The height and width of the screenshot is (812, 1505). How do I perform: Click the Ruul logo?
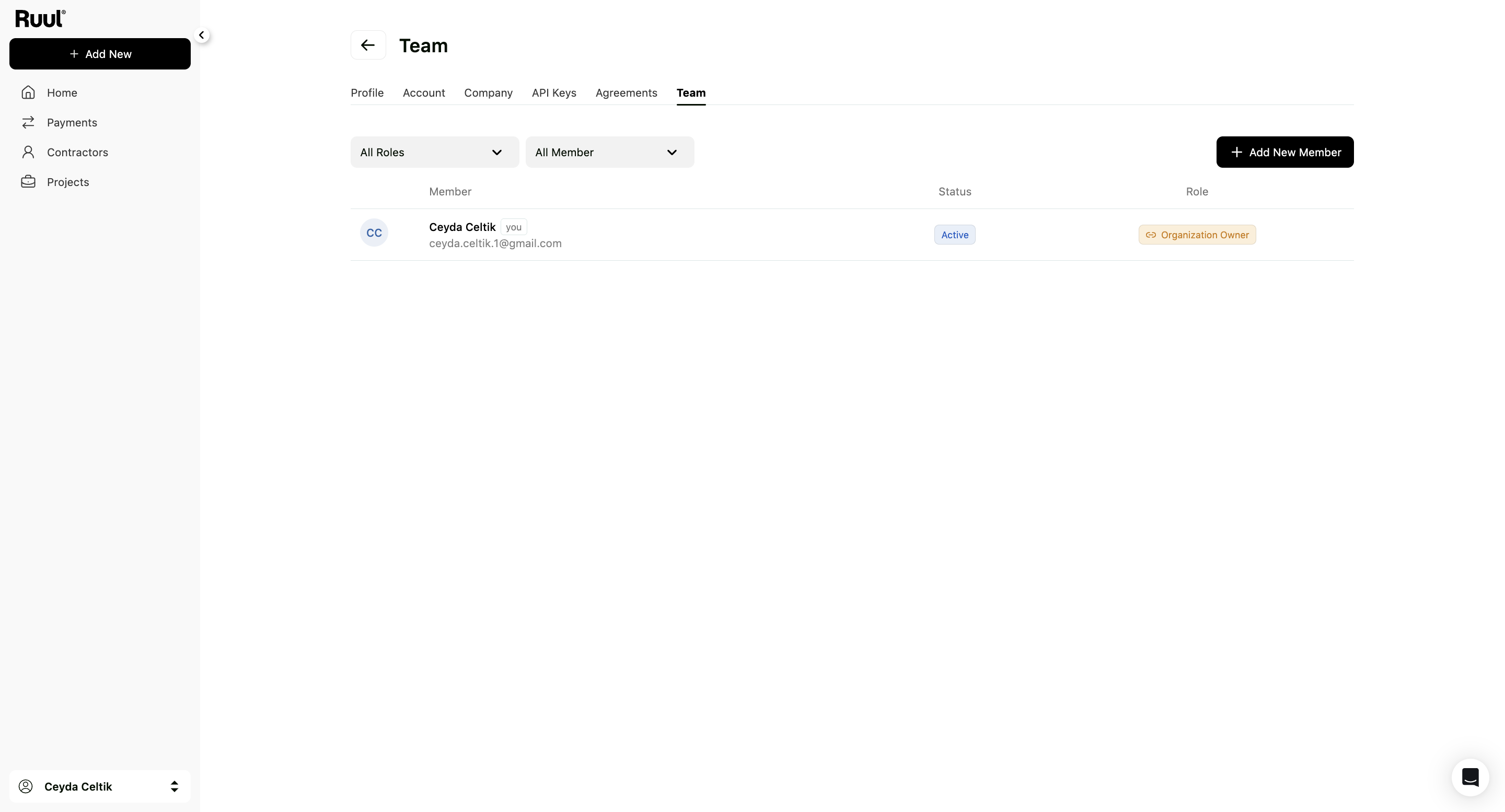click(x=40, y=19)
